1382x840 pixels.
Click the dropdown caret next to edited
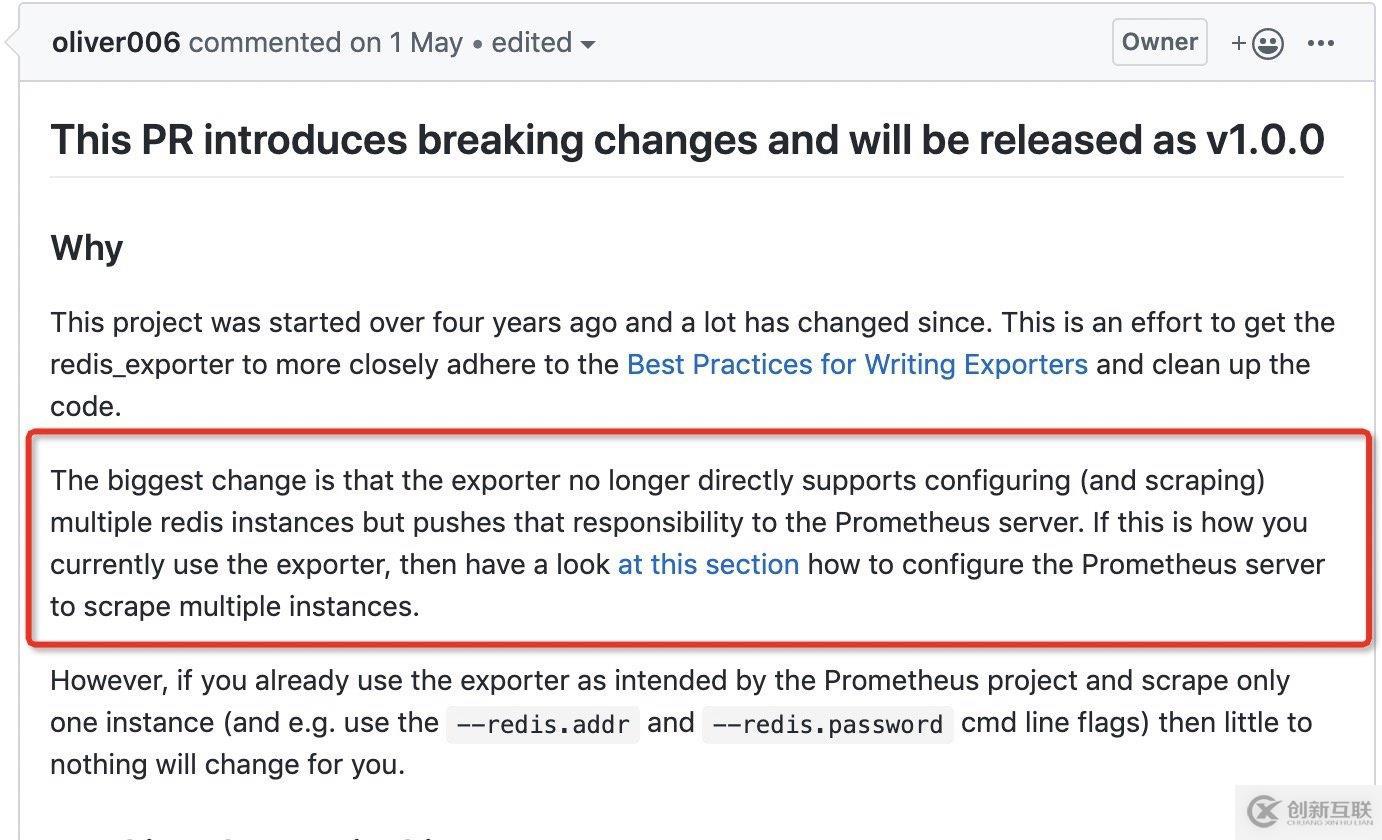[x=590, y=45]
